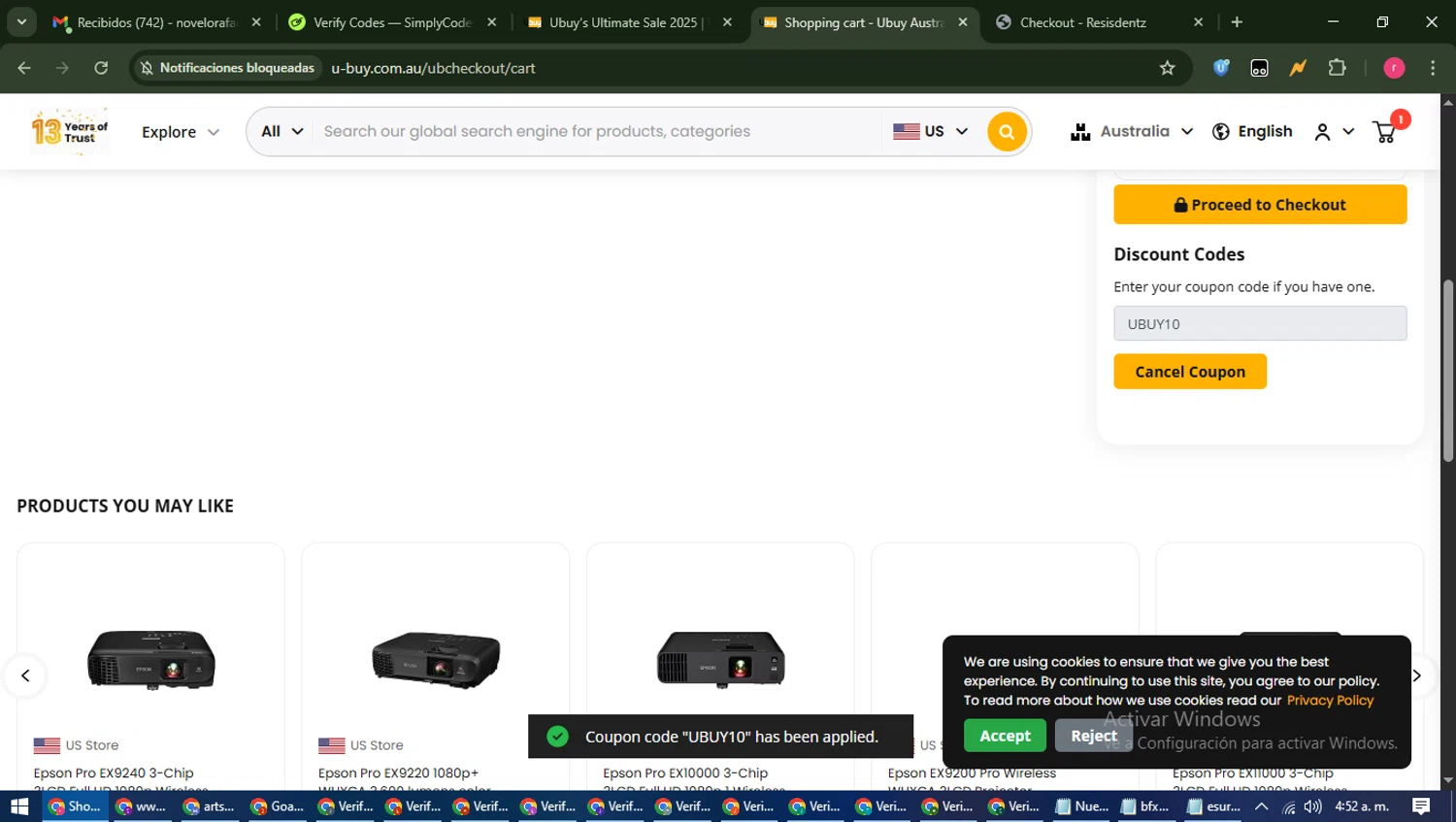
Task: Close the Checkout - Residentz tab
Action: point(1198,22)
